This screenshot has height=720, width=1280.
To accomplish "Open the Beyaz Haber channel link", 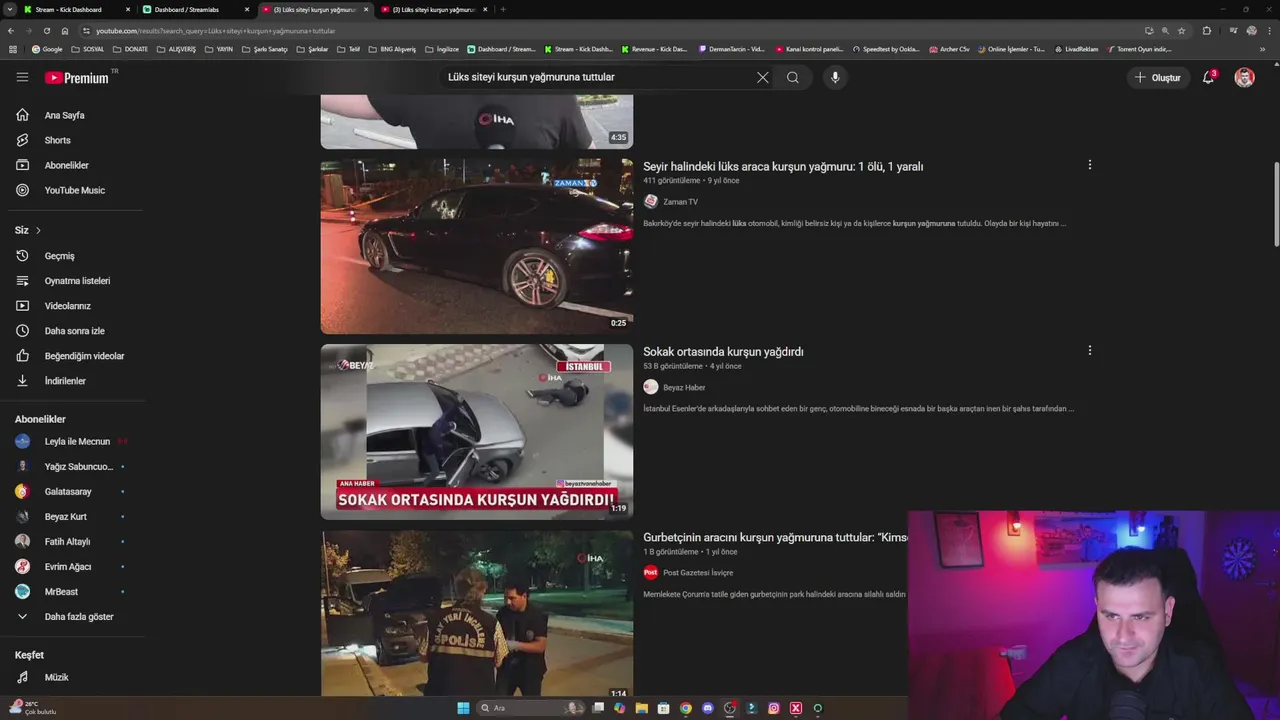I will point(684,387).
